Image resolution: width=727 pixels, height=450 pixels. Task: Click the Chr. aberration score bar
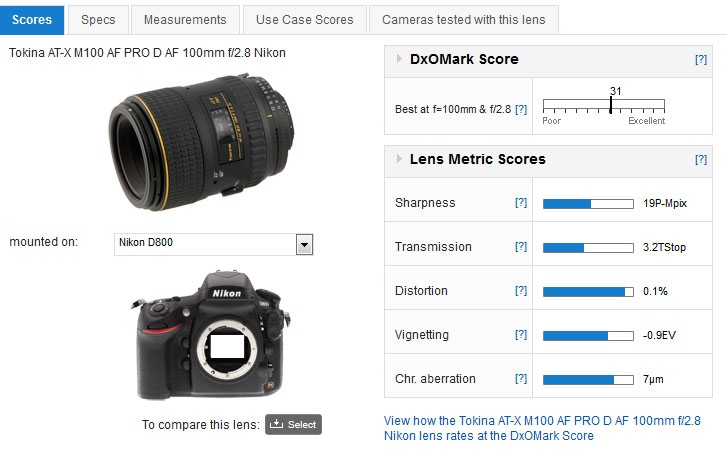[x=588, y=380]
